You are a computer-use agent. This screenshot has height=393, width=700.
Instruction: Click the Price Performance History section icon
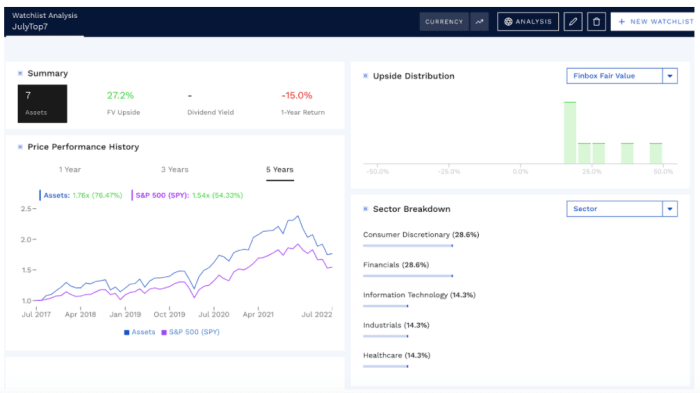20,147
